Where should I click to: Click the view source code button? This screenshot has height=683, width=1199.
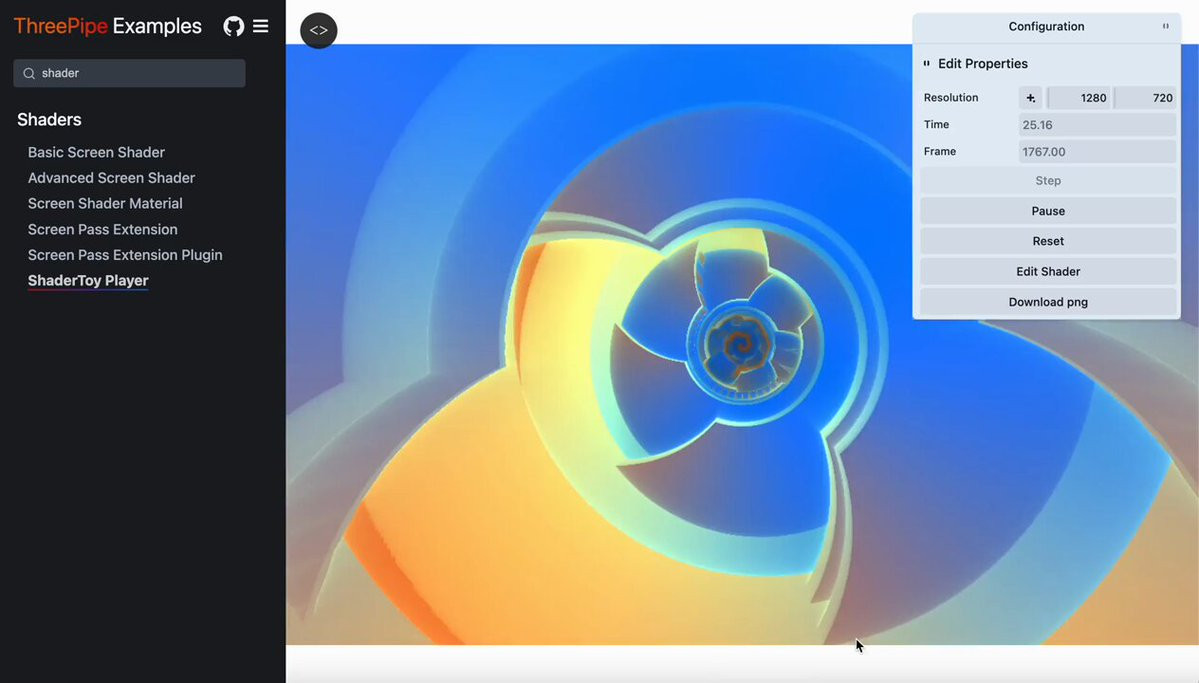click(319, 31)
